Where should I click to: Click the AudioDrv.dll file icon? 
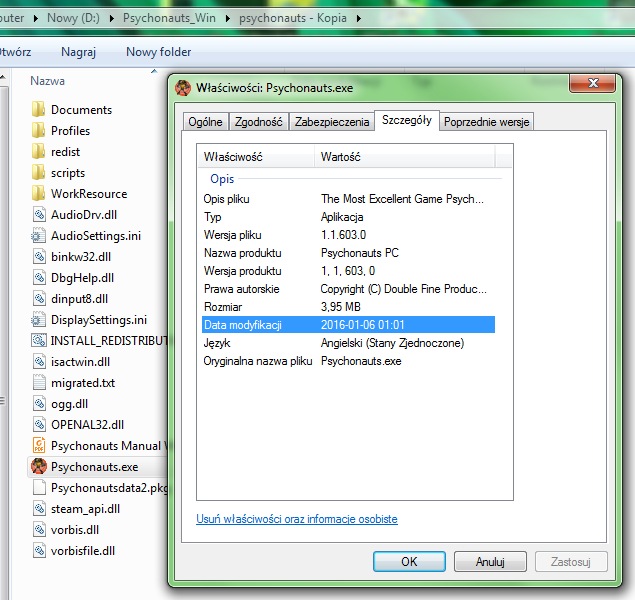click(39, 215)
